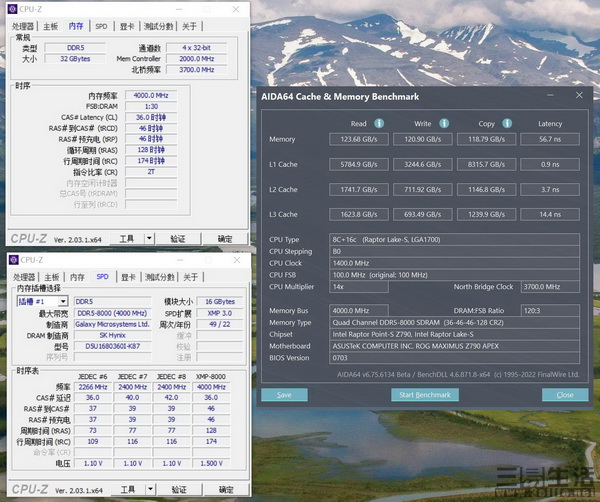Click CPU Clock 1400.0 MHz value
The image size is (600, 502).
[x=454, y=263]
